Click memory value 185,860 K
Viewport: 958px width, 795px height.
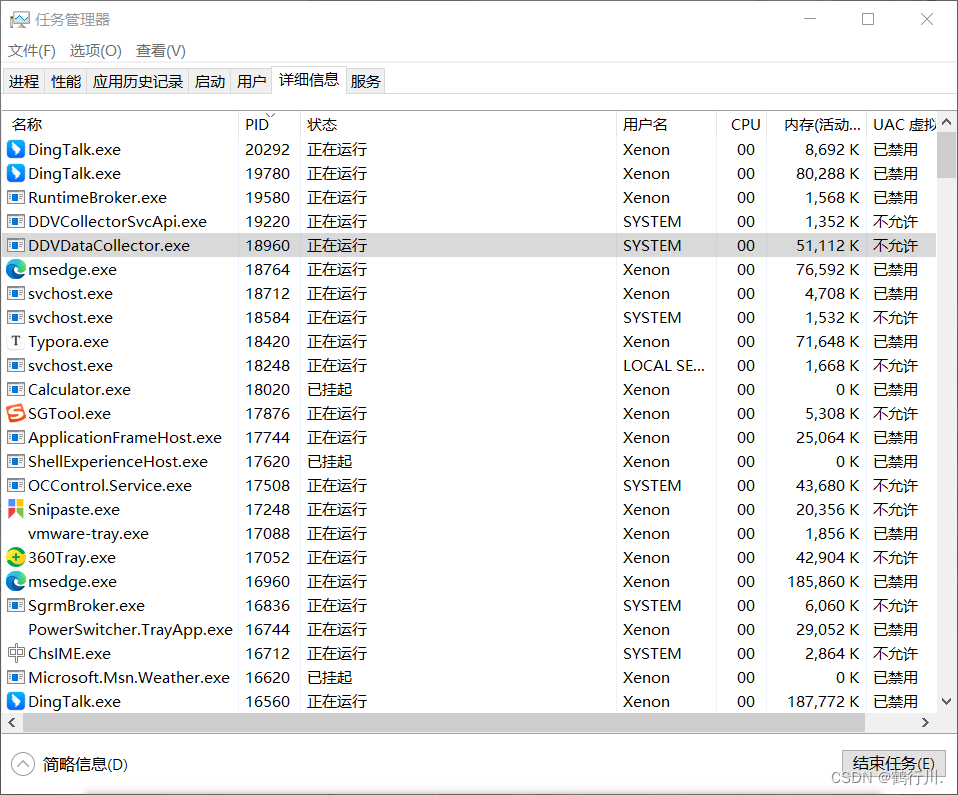click(x=823, y=581)
